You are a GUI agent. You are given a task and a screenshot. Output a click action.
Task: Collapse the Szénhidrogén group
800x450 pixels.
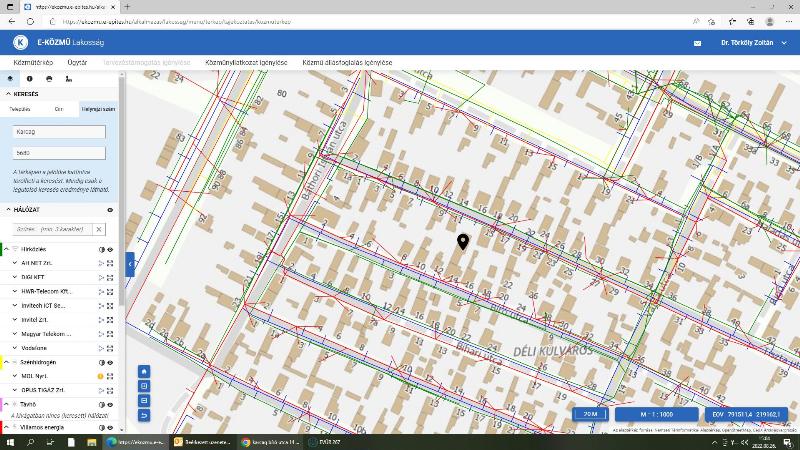pos(7,362)
